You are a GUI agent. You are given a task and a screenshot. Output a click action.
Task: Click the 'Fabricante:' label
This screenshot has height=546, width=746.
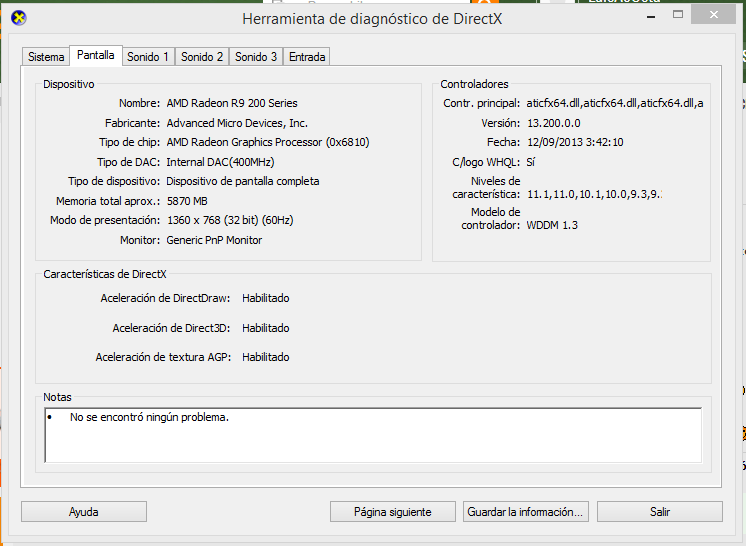[133, 123]
